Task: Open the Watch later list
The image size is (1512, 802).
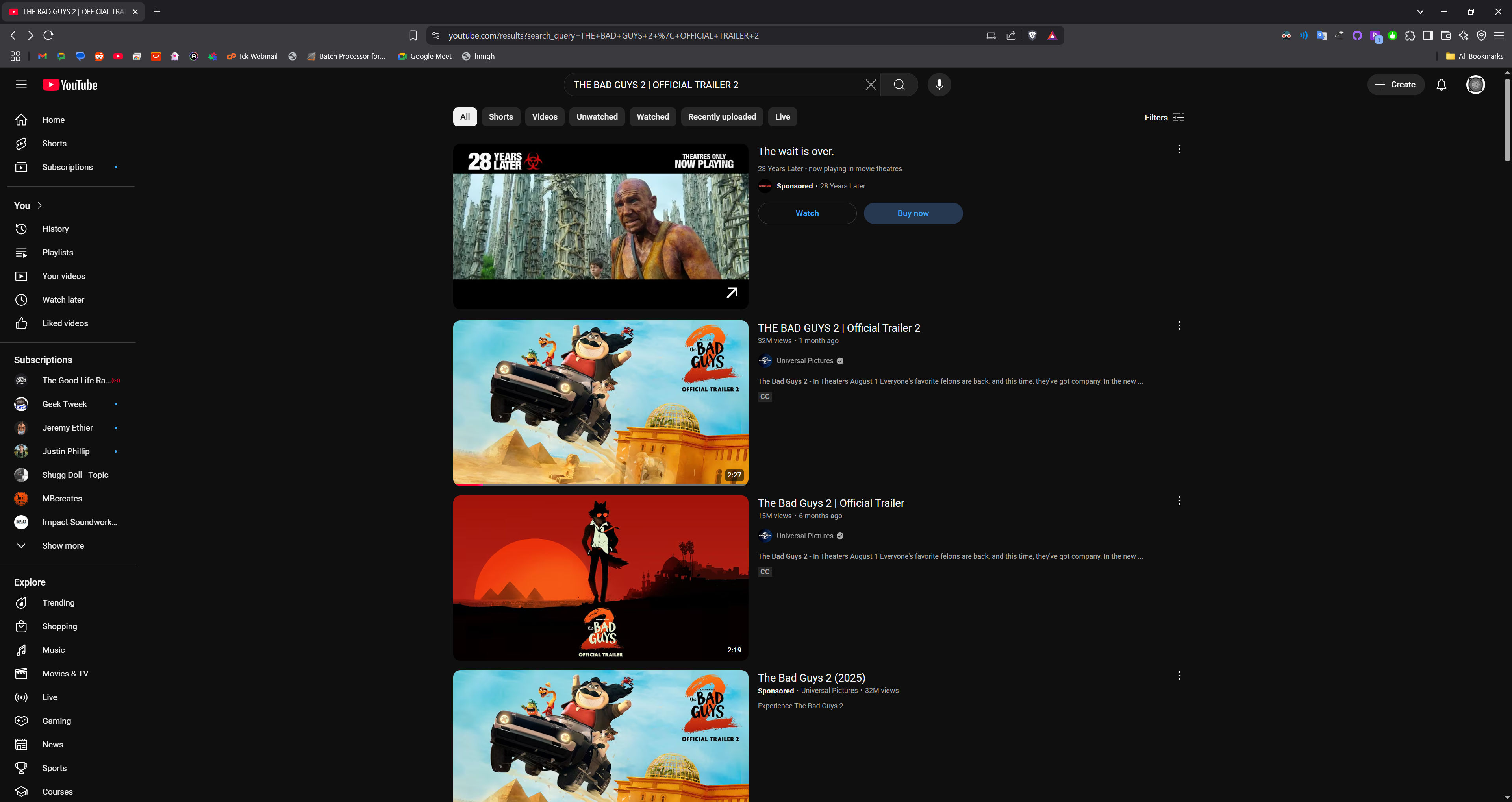Action: click(x=67, y=300)
